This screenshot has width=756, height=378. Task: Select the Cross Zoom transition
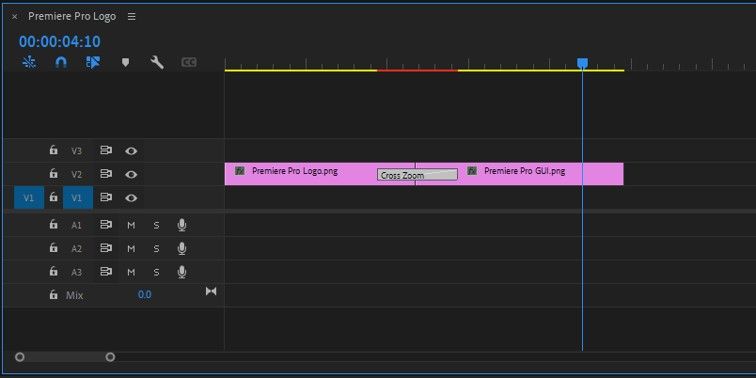[x=417, y=175]
